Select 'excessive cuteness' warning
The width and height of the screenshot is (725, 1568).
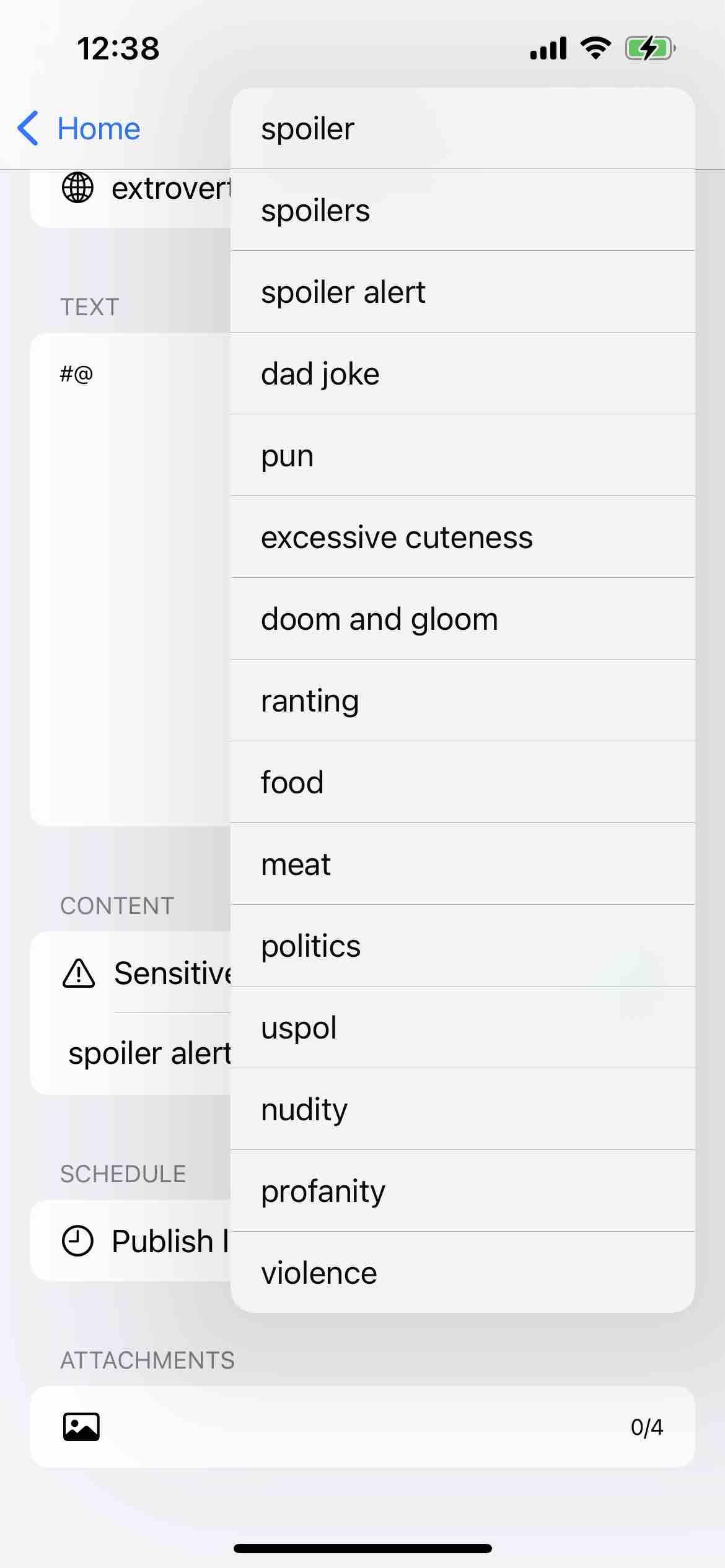462,538
